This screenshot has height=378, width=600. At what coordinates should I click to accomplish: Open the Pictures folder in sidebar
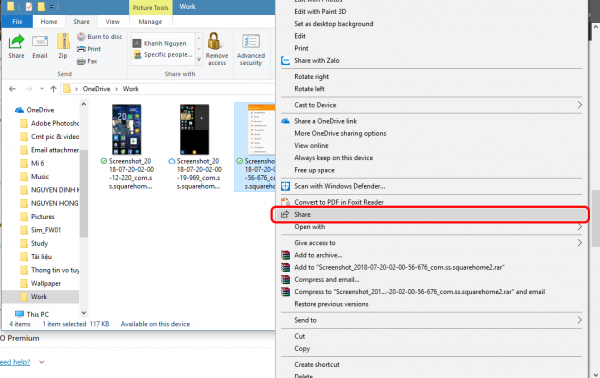pyautogui.click(x=37, y=217)
